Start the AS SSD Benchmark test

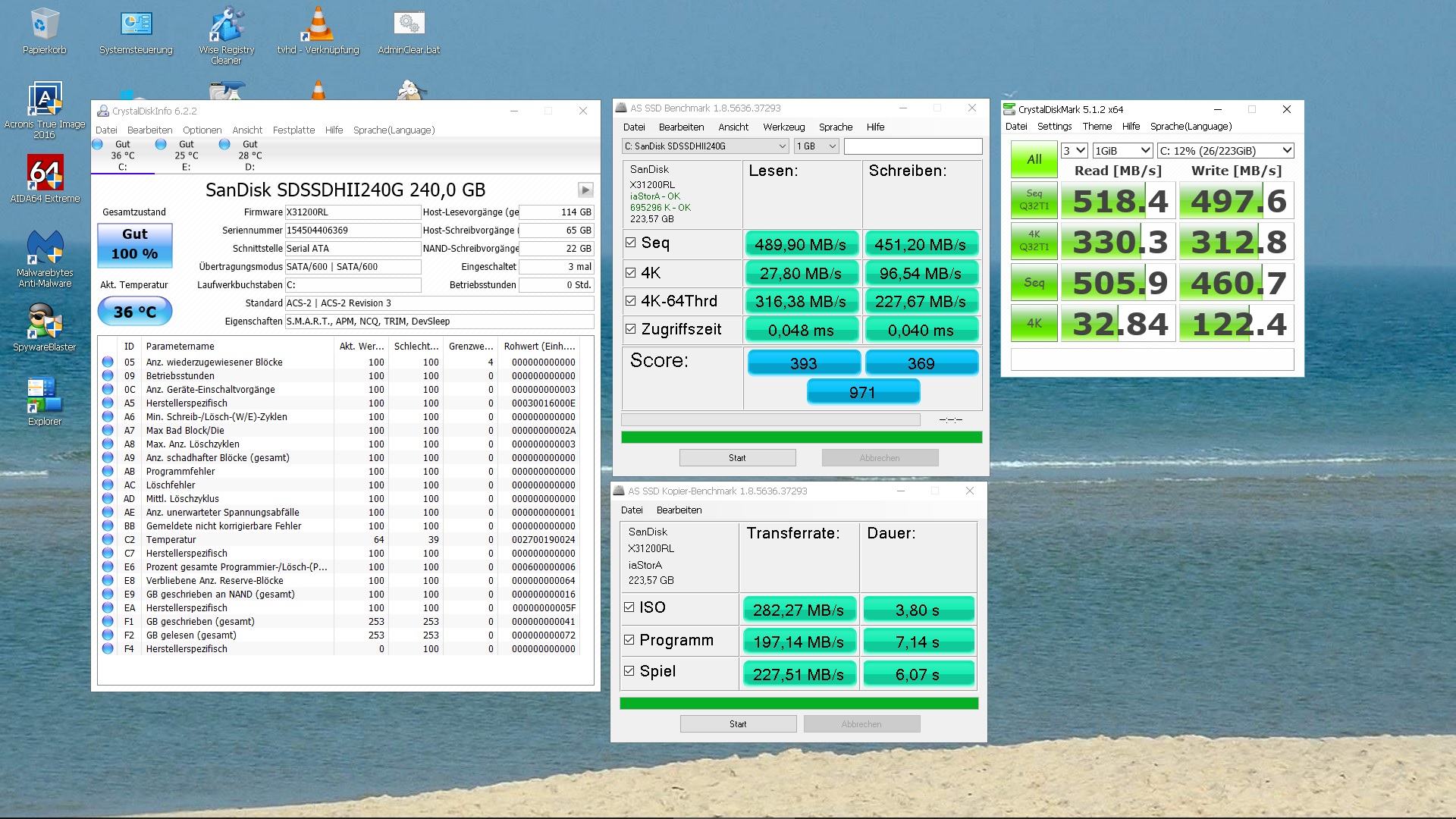pos(737,458)
